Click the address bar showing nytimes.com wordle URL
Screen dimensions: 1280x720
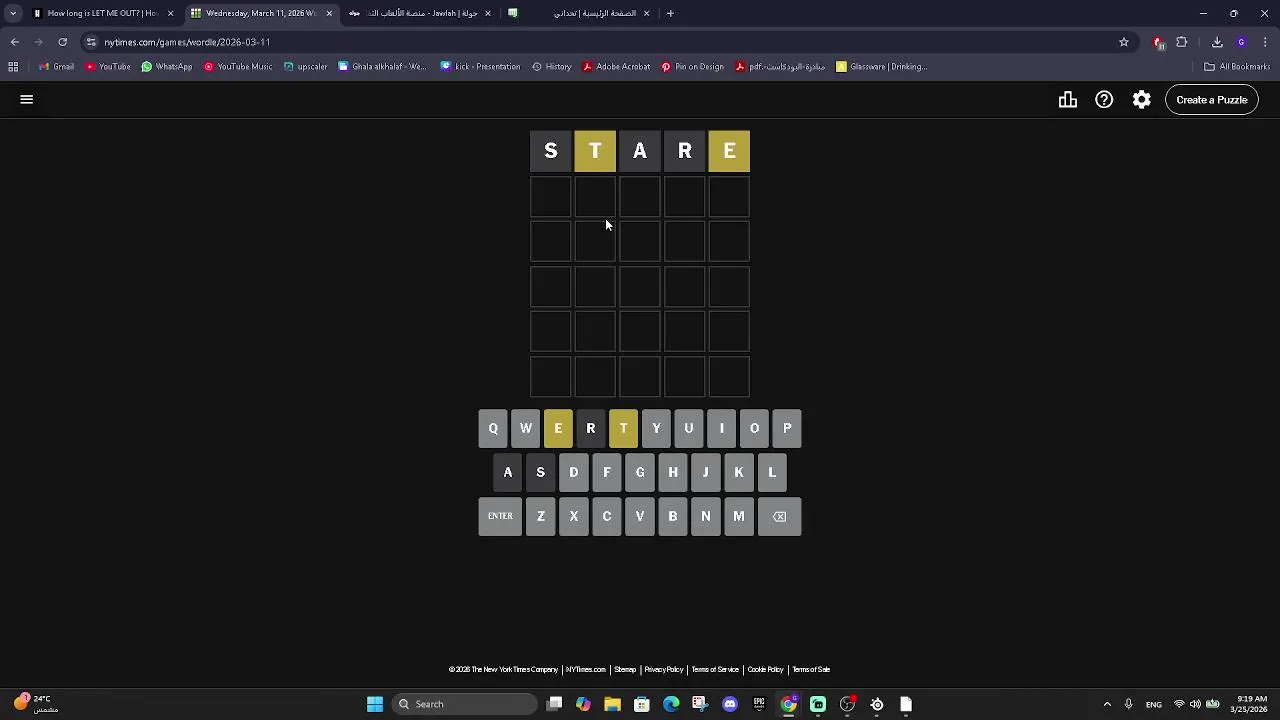tap(600, 42)
